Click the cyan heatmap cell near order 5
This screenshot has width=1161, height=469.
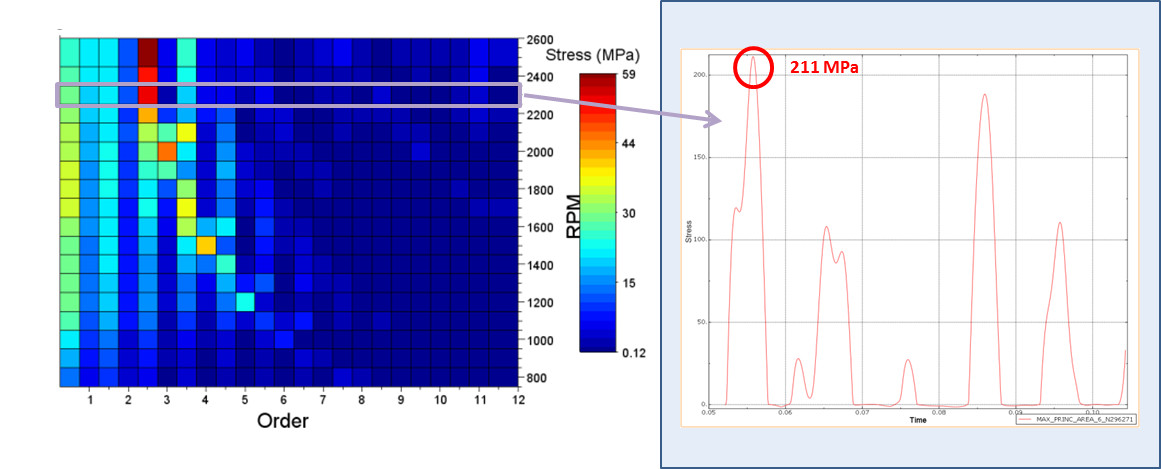tap(245, 302)
